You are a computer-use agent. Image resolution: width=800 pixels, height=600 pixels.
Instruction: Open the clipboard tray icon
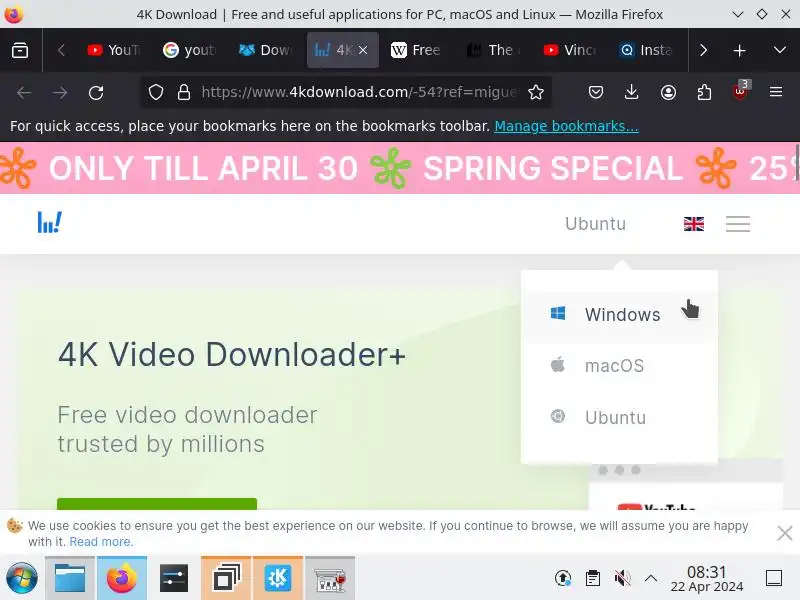point(592,579)
